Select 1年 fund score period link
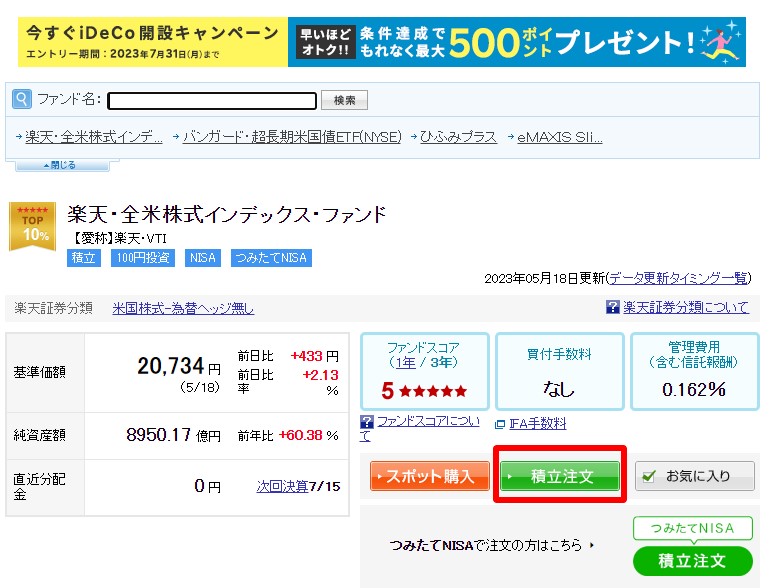 point(405,362)
